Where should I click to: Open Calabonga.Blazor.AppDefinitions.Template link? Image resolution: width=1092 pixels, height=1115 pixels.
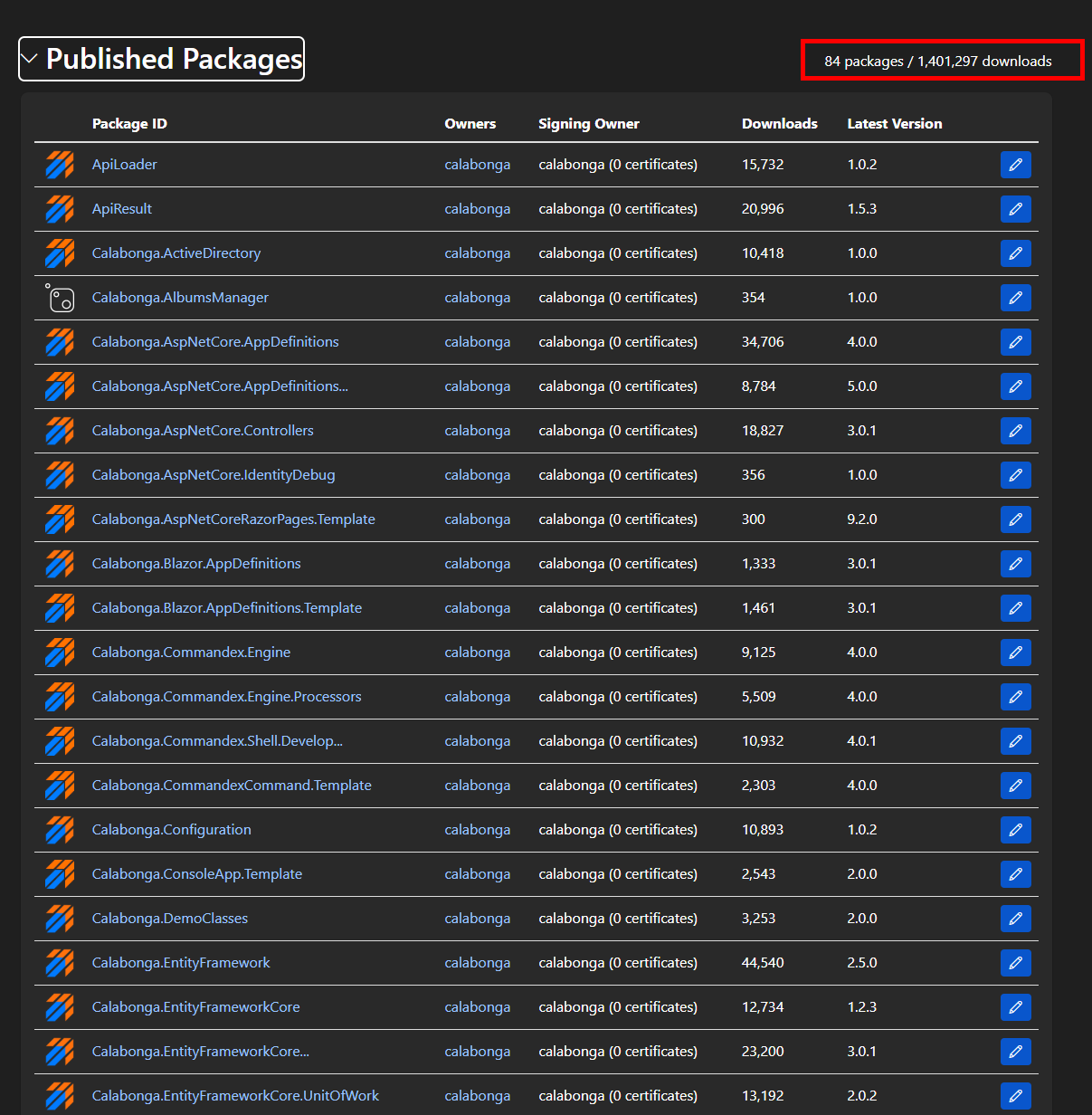[226, 608]
